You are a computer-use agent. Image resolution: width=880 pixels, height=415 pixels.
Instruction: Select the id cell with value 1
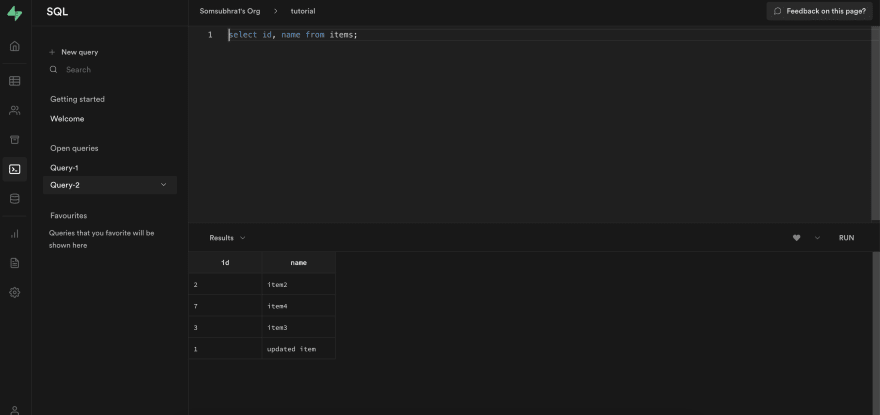coord(225,348)
